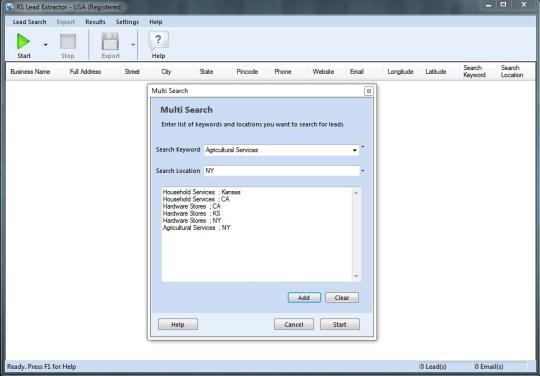Click the Latitude column header
Image resolution: width=540 pixels, height=376 pixels.
(436, 72)
